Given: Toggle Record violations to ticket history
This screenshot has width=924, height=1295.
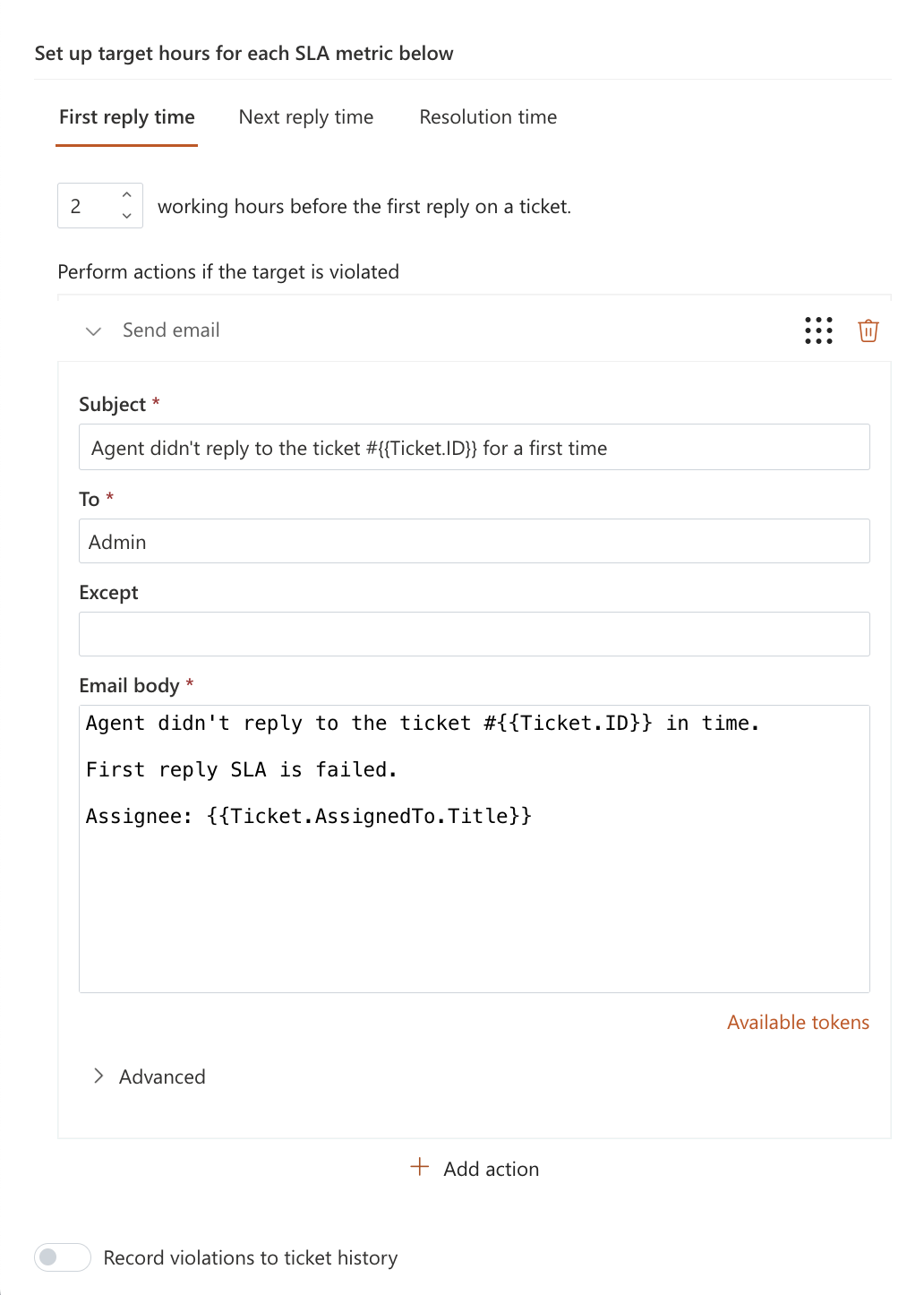Looking at the screenshot, I should coord(63,1257).
